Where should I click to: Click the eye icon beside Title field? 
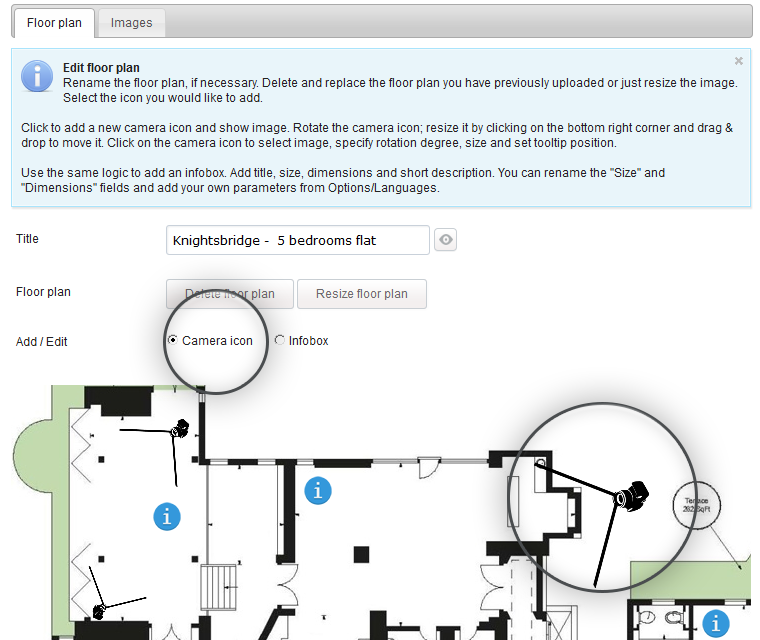[445, 240]
